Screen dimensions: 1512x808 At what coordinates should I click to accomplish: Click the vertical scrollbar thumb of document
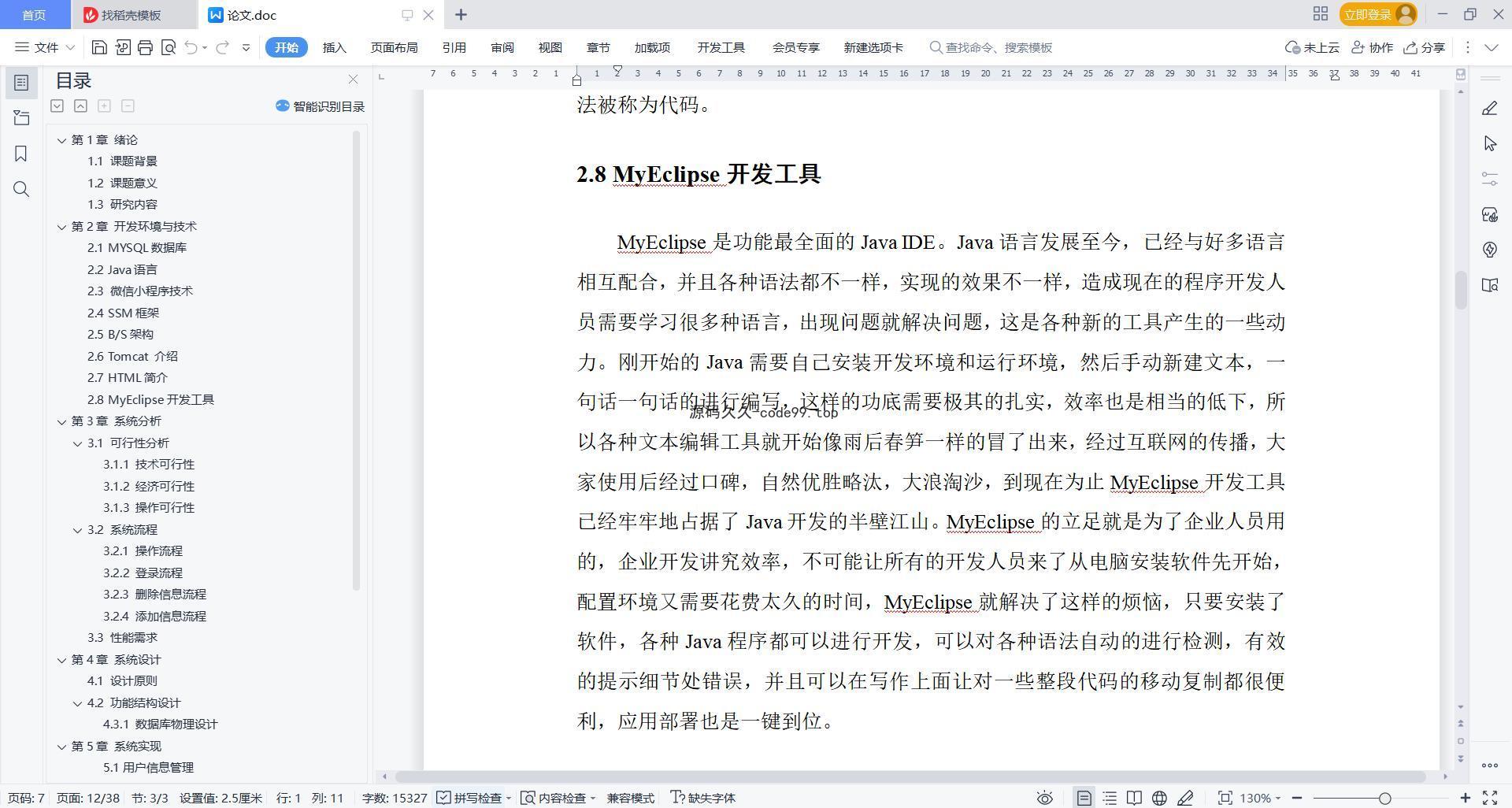click(x=1461, y=290)
